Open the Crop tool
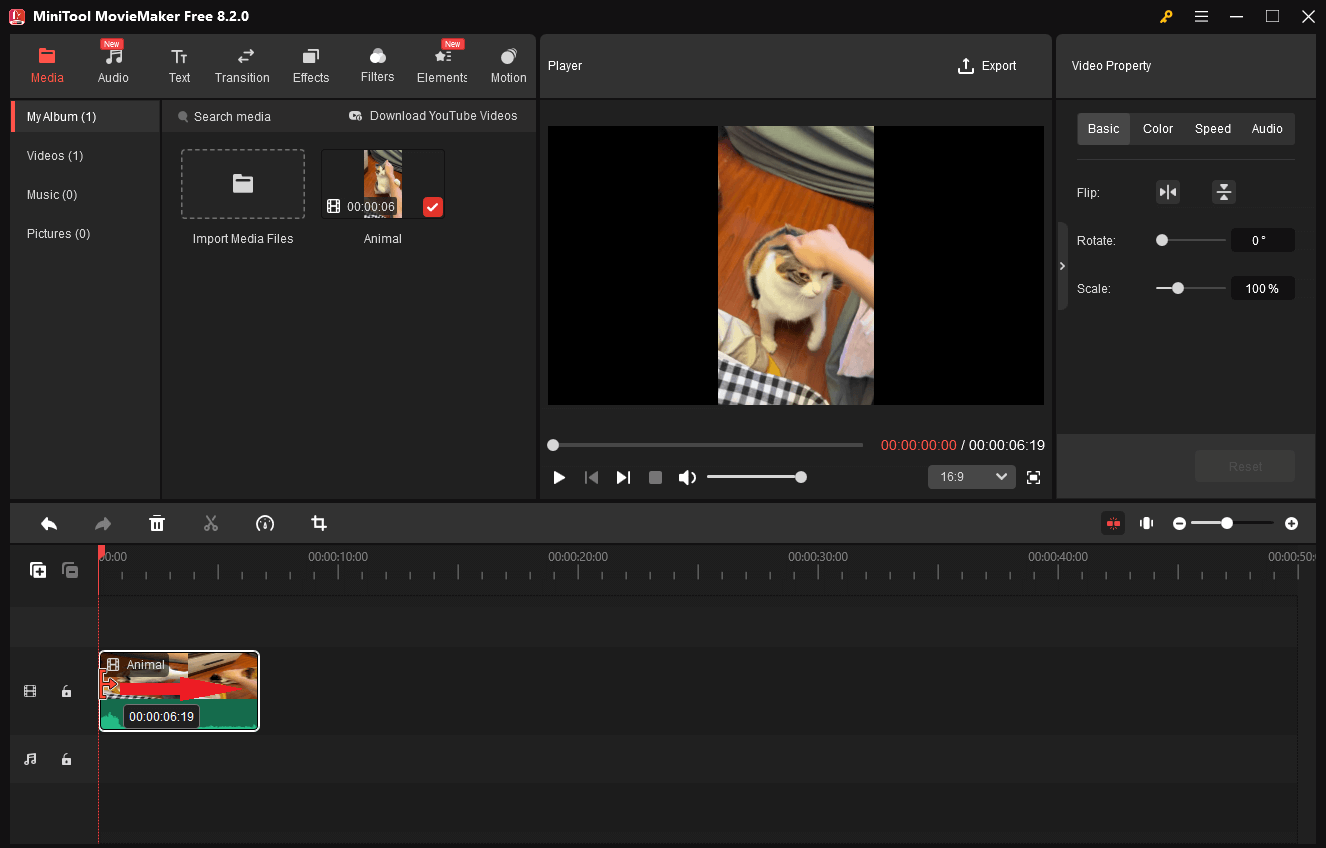The height and width of the screenshot is (848, 1326). point(318,523)
